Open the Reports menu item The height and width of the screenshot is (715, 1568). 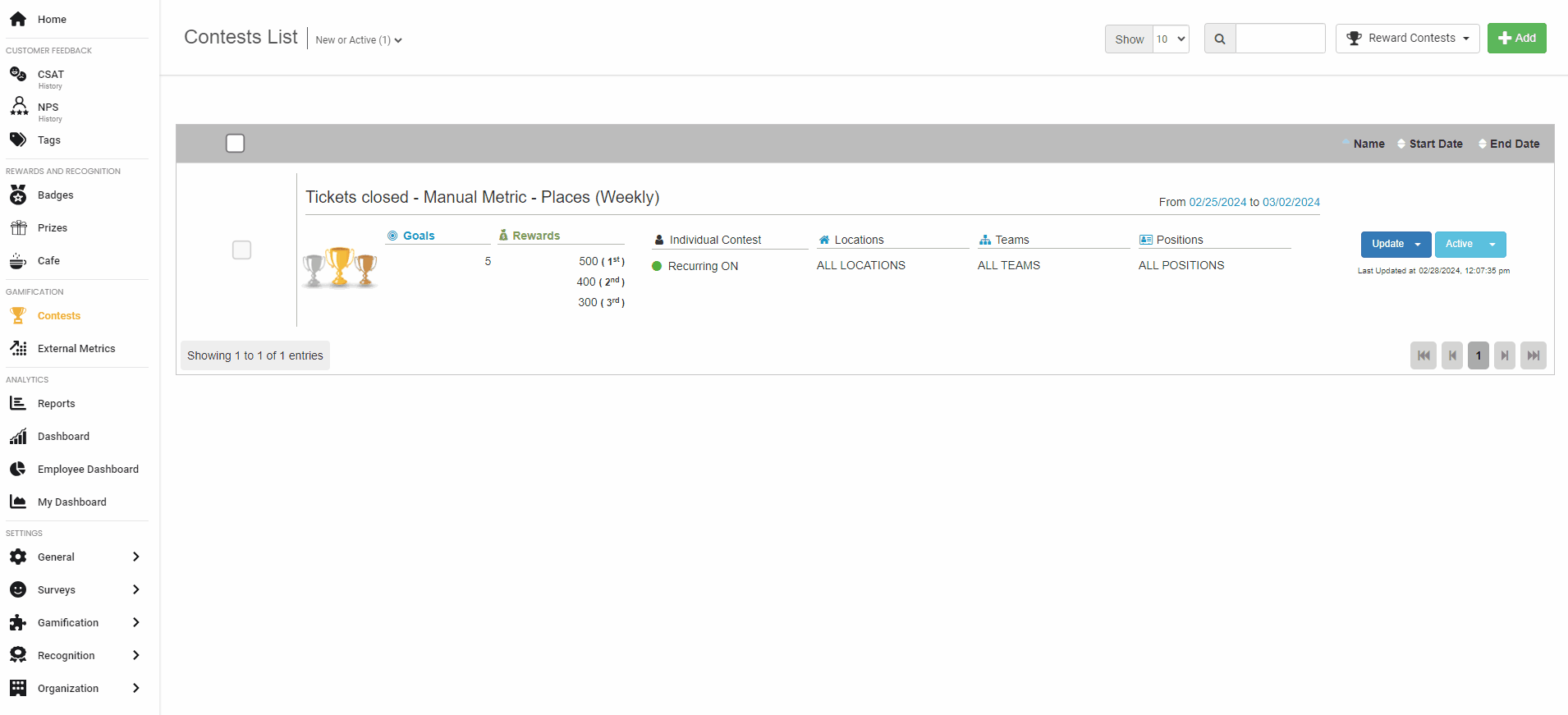[57, 403]
